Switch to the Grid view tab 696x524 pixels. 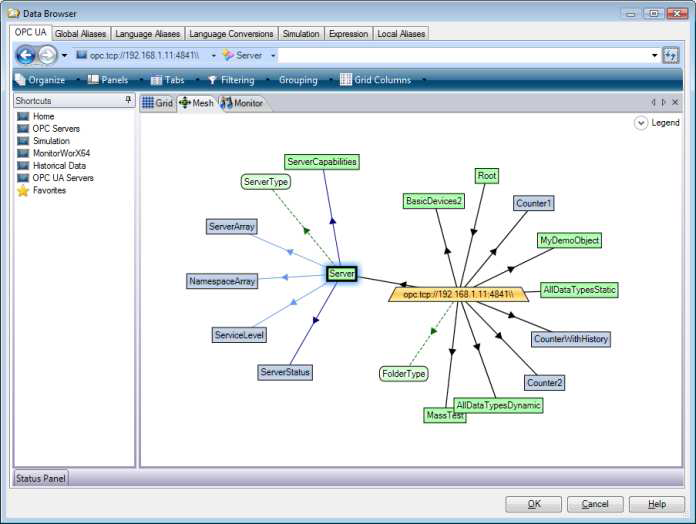click(157, 103)
